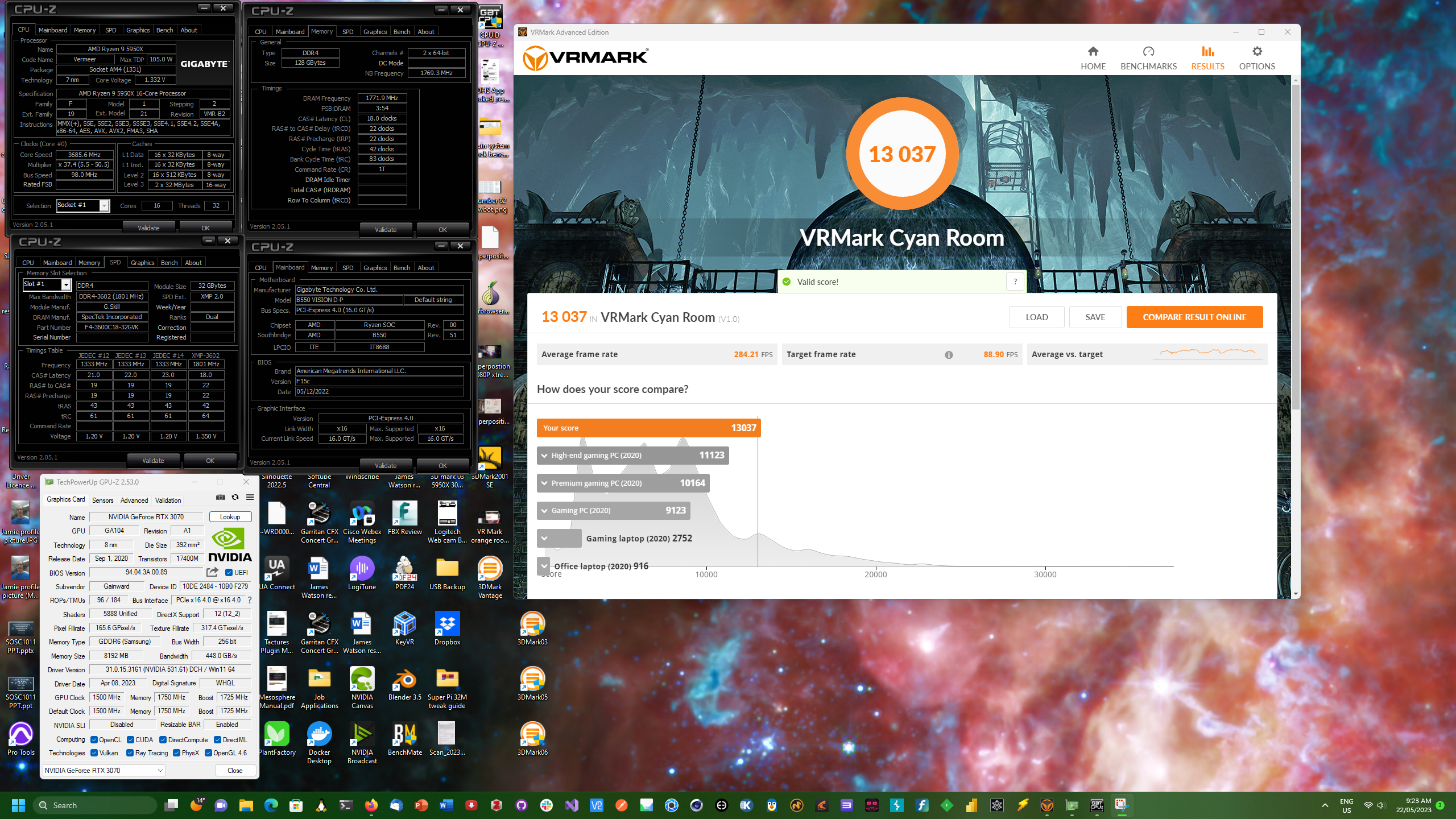
Task: Click the Target frame rate info icon
Action: pyautogui.click(x=949, y=355)
